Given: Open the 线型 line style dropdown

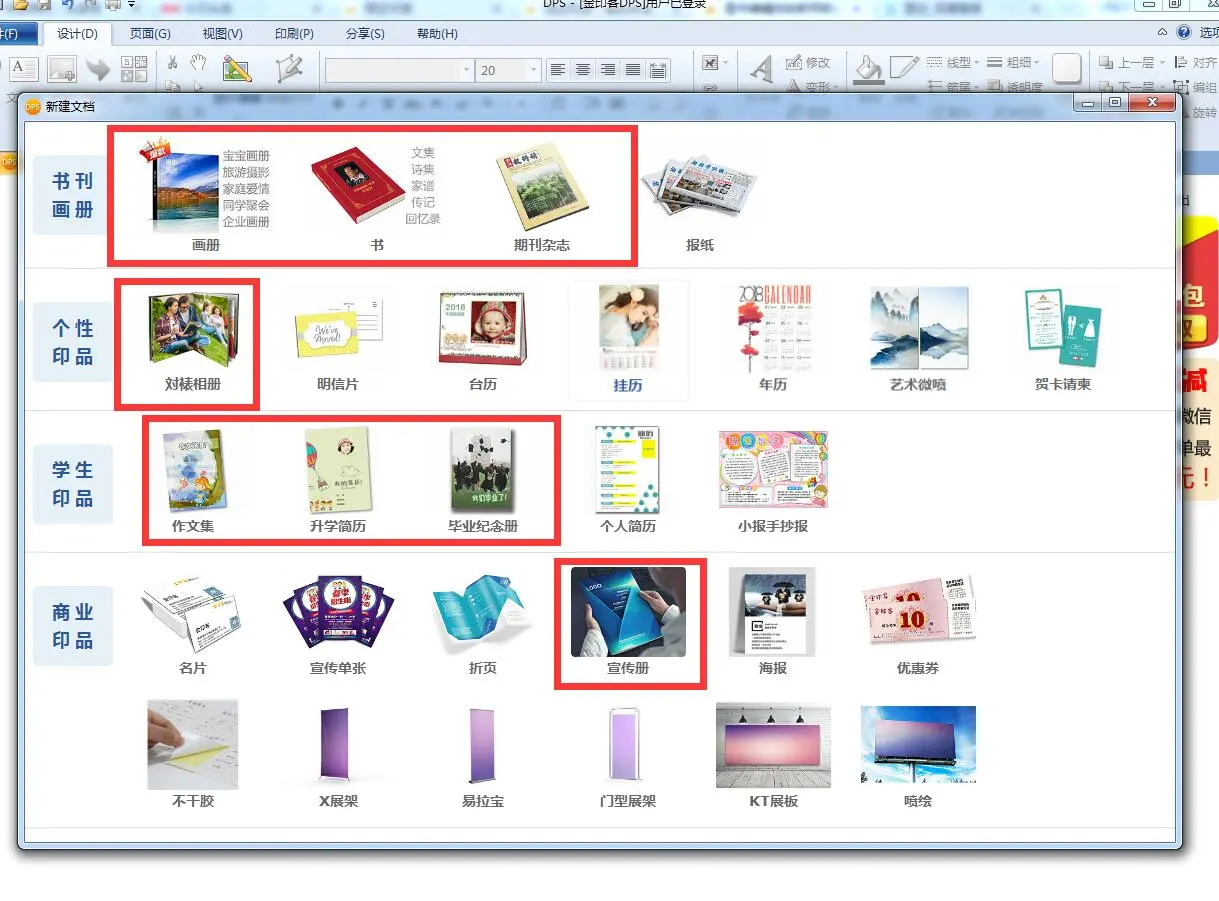Looking at the screenshot, I should pos(953,62).
